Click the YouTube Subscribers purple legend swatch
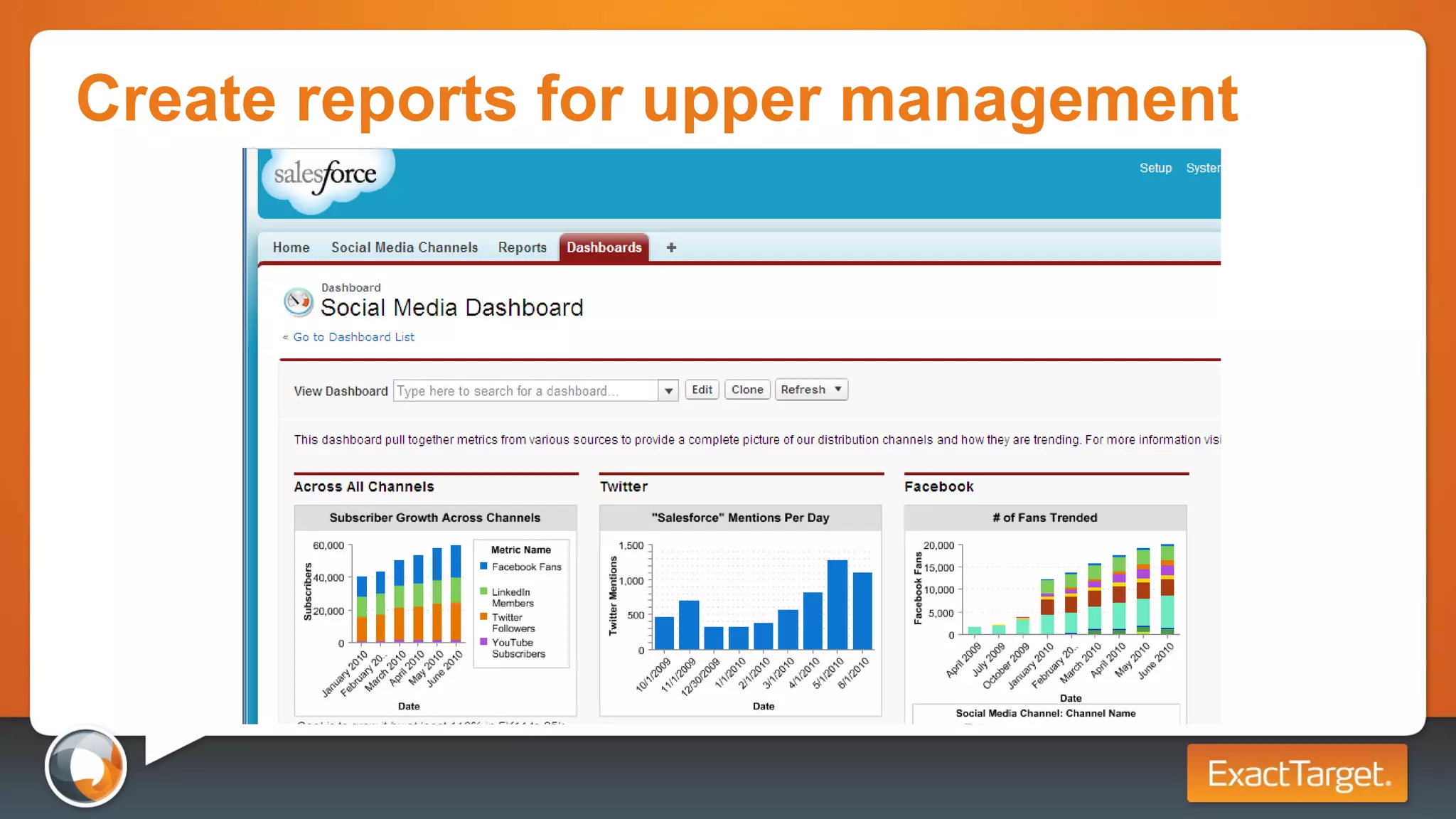The height and width of the screenshot is (819, 1456). point(483,641)
